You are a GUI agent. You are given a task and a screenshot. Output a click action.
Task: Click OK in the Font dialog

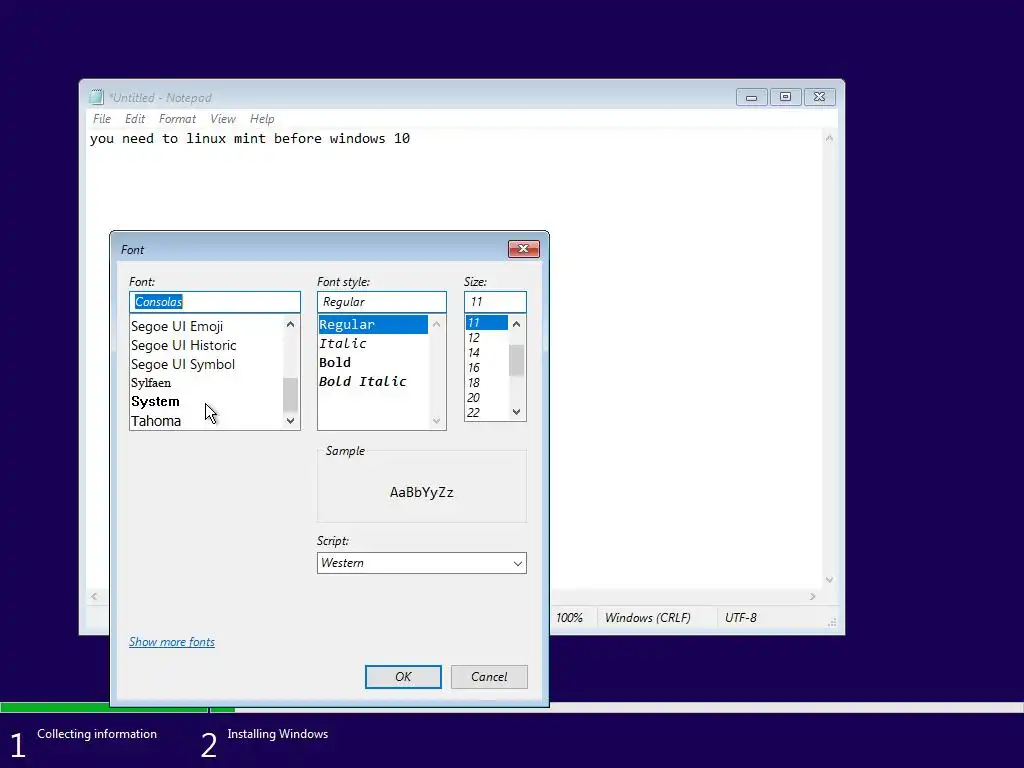point(403,677)
